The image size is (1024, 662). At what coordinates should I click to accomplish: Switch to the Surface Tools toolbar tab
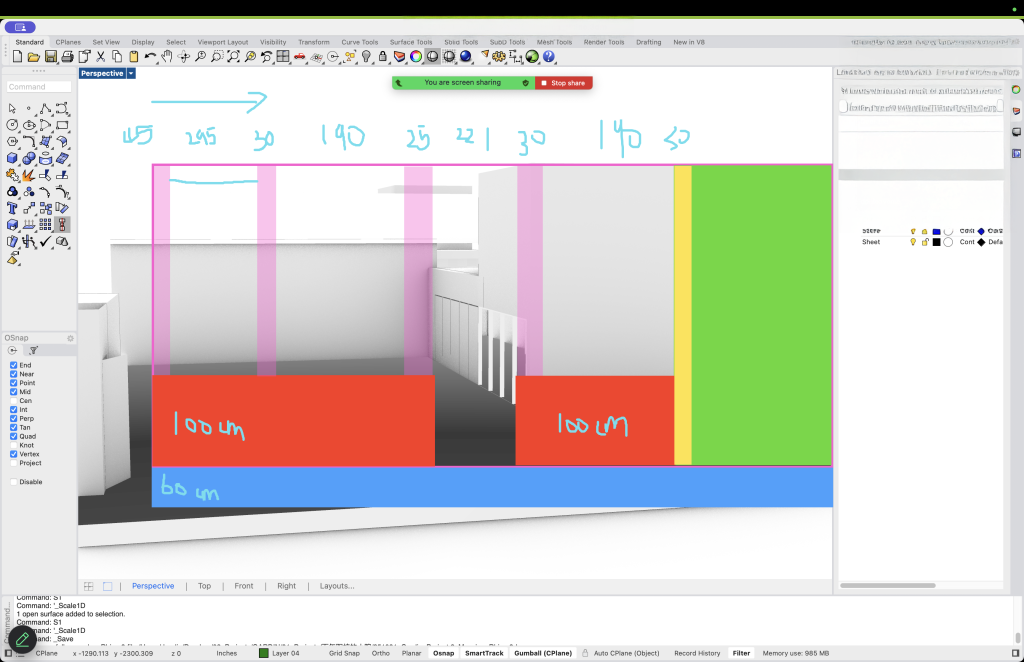[x=411, y=42]
